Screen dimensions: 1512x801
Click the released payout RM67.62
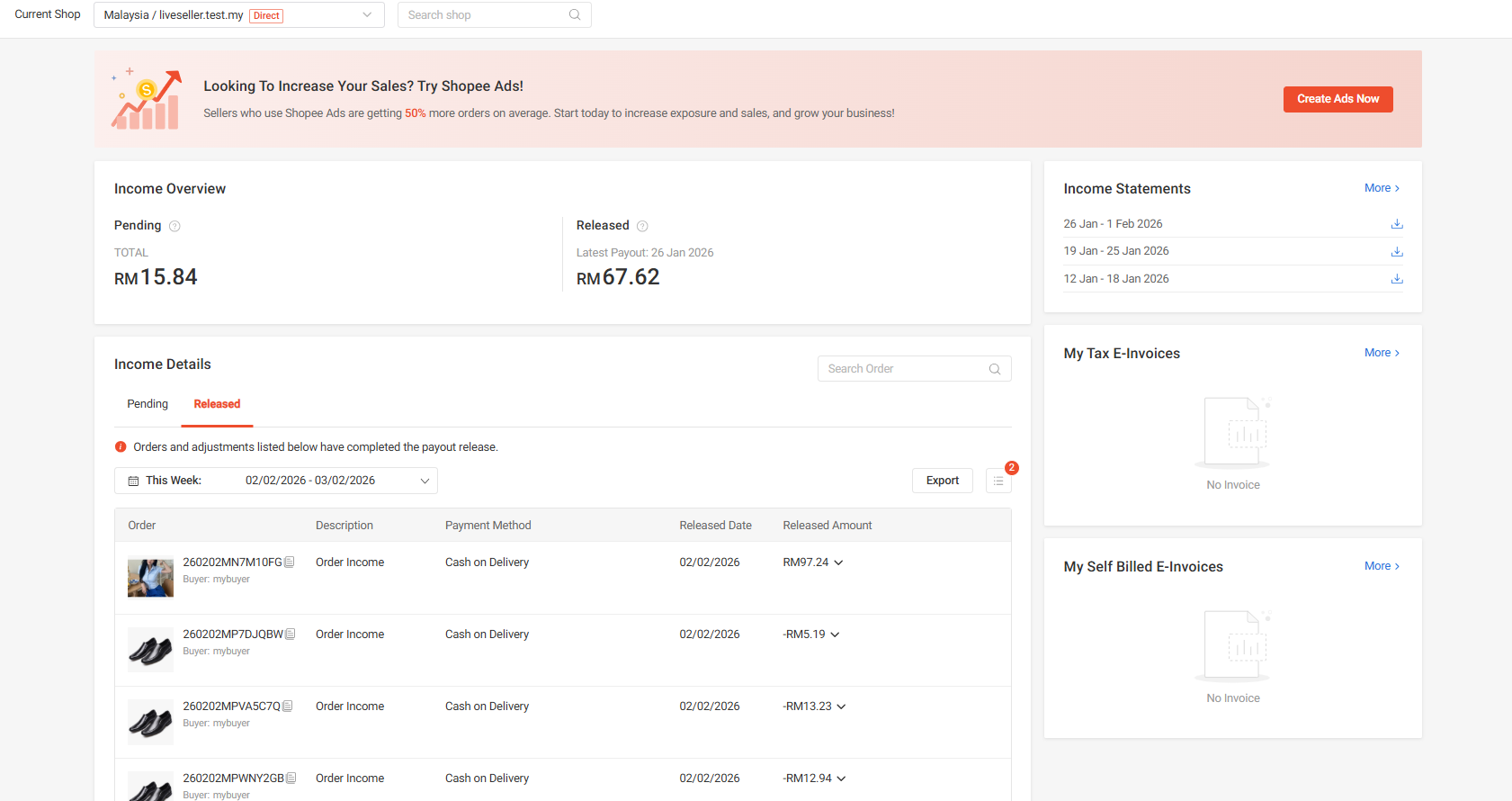(x=618, y=277)
